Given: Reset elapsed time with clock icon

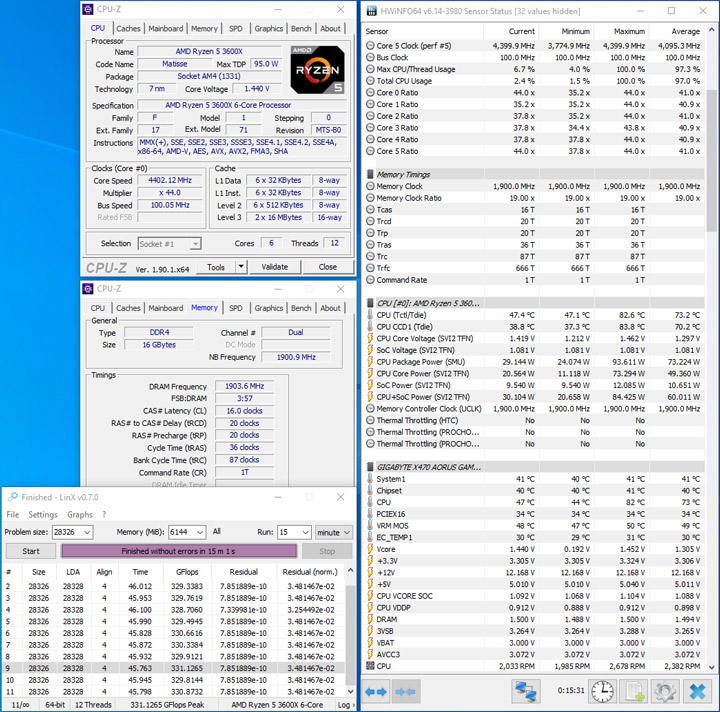Looking at the screenshot, I should pos(602,691).
